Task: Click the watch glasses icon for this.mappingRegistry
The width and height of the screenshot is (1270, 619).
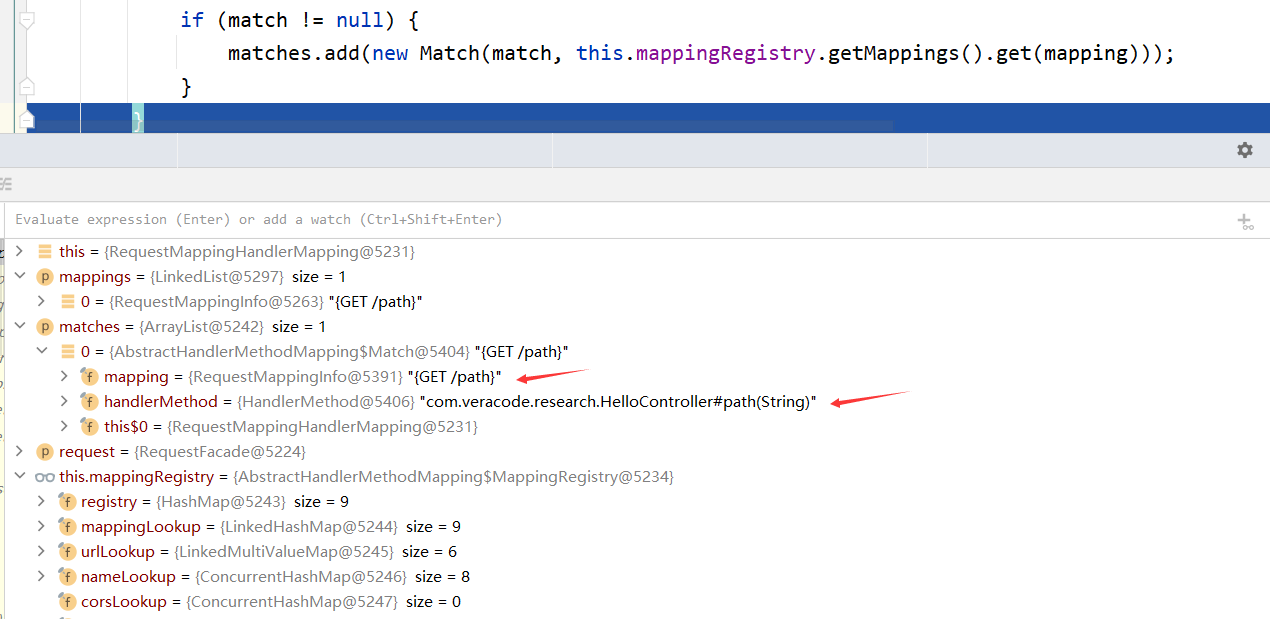Action: click(x=45, y=477)
